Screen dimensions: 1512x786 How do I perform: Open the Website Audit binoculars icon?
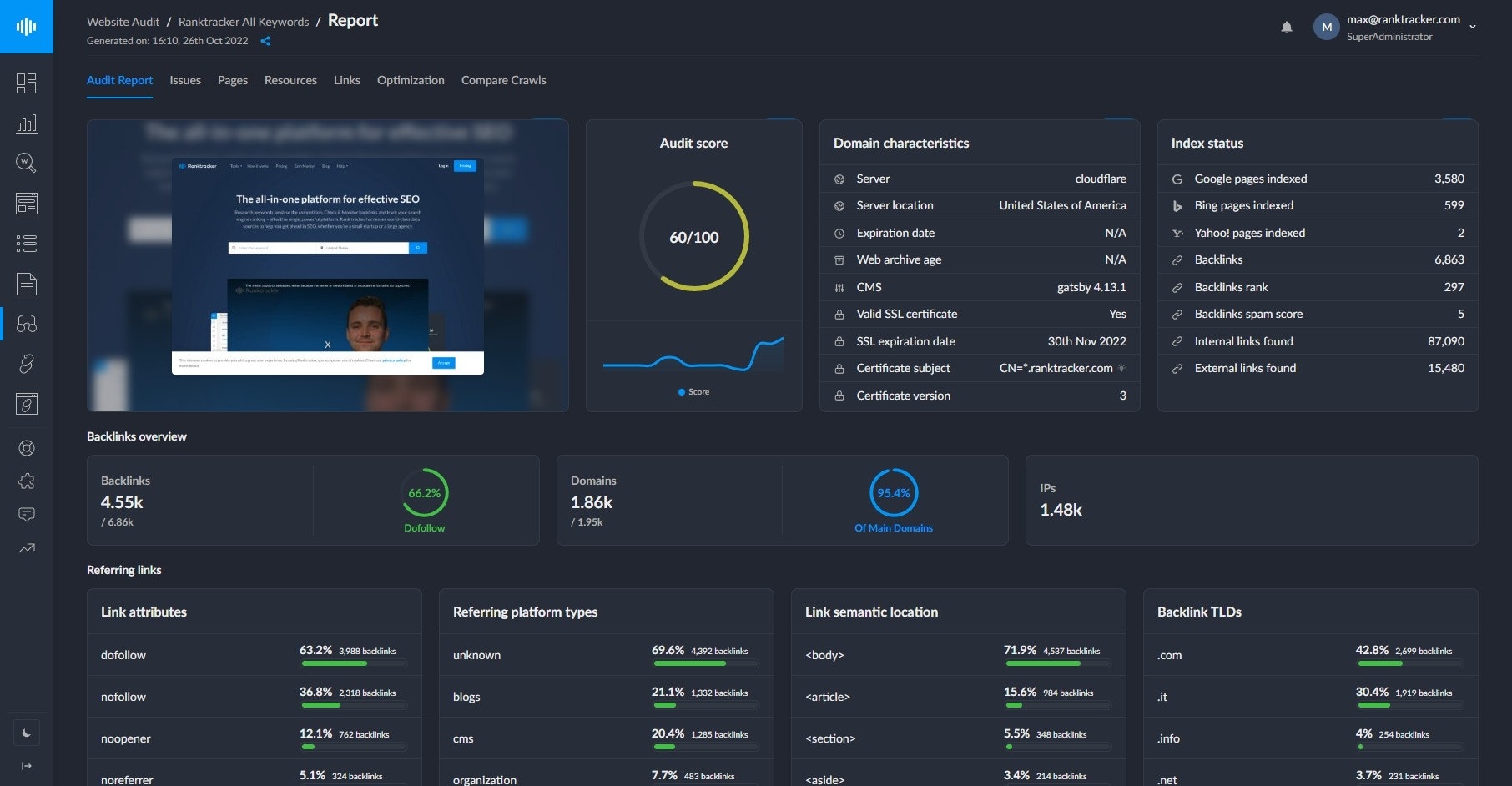point(27,324)
